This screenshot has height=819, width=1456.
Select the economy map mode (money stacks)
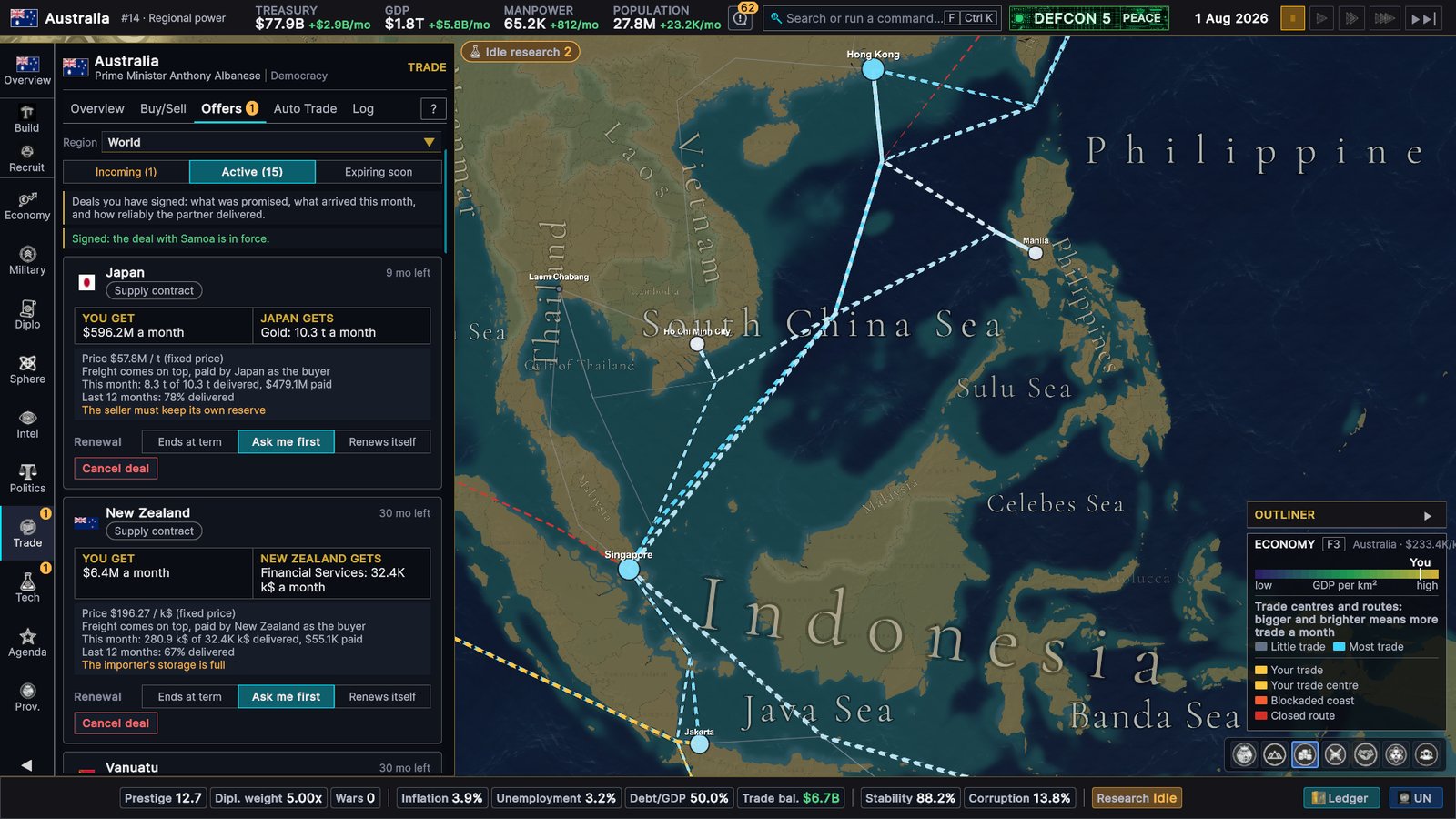pyautogui.click(x=1305, y=754)
